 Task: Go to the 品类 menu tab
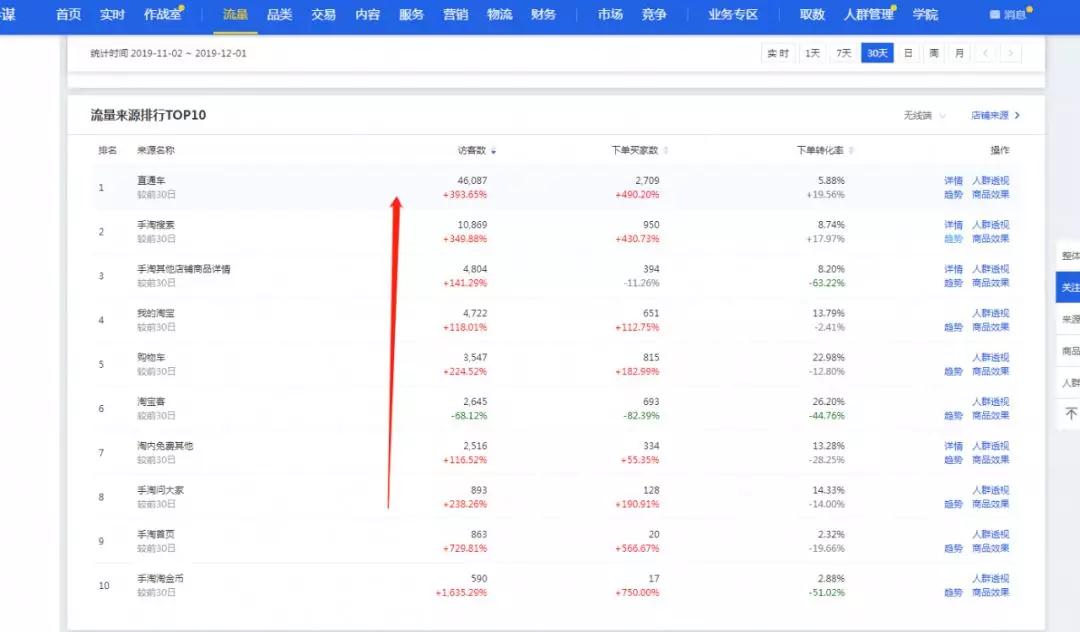[x=279, y=15]
